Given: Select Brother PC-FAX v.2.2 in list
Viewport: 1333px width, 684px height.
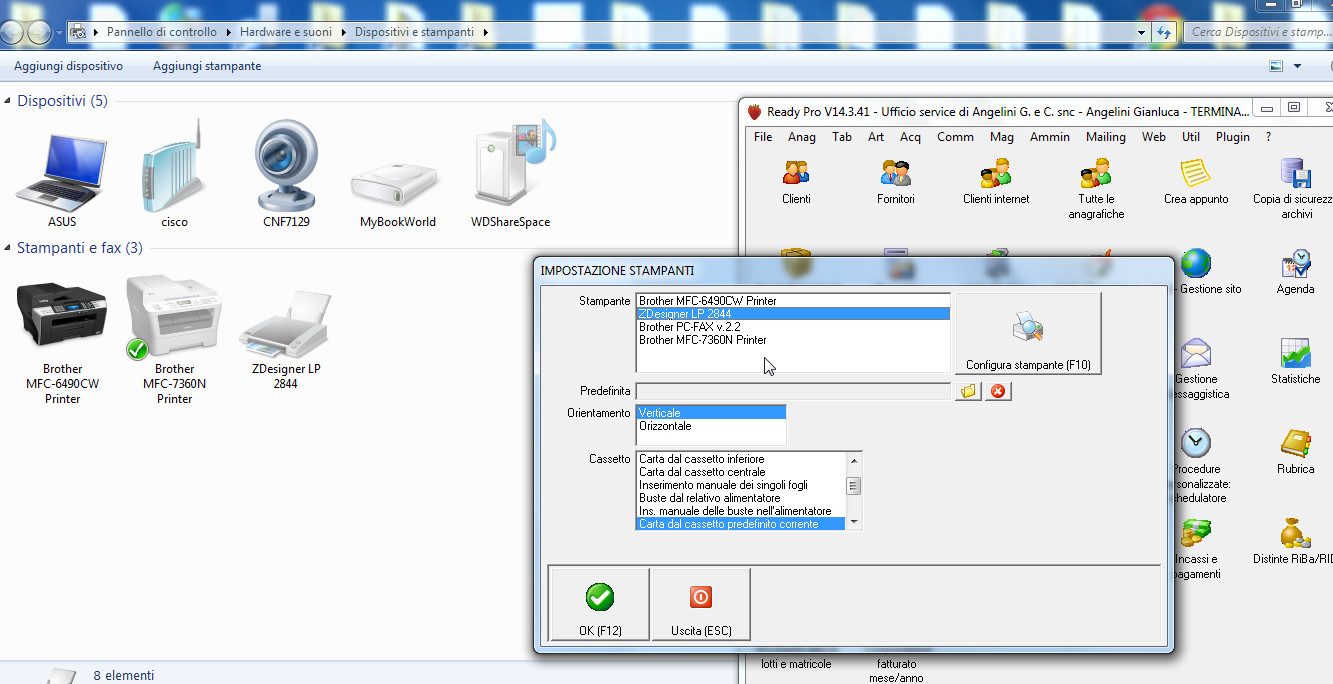Looking at the screenshot, I should pos(793,326).
